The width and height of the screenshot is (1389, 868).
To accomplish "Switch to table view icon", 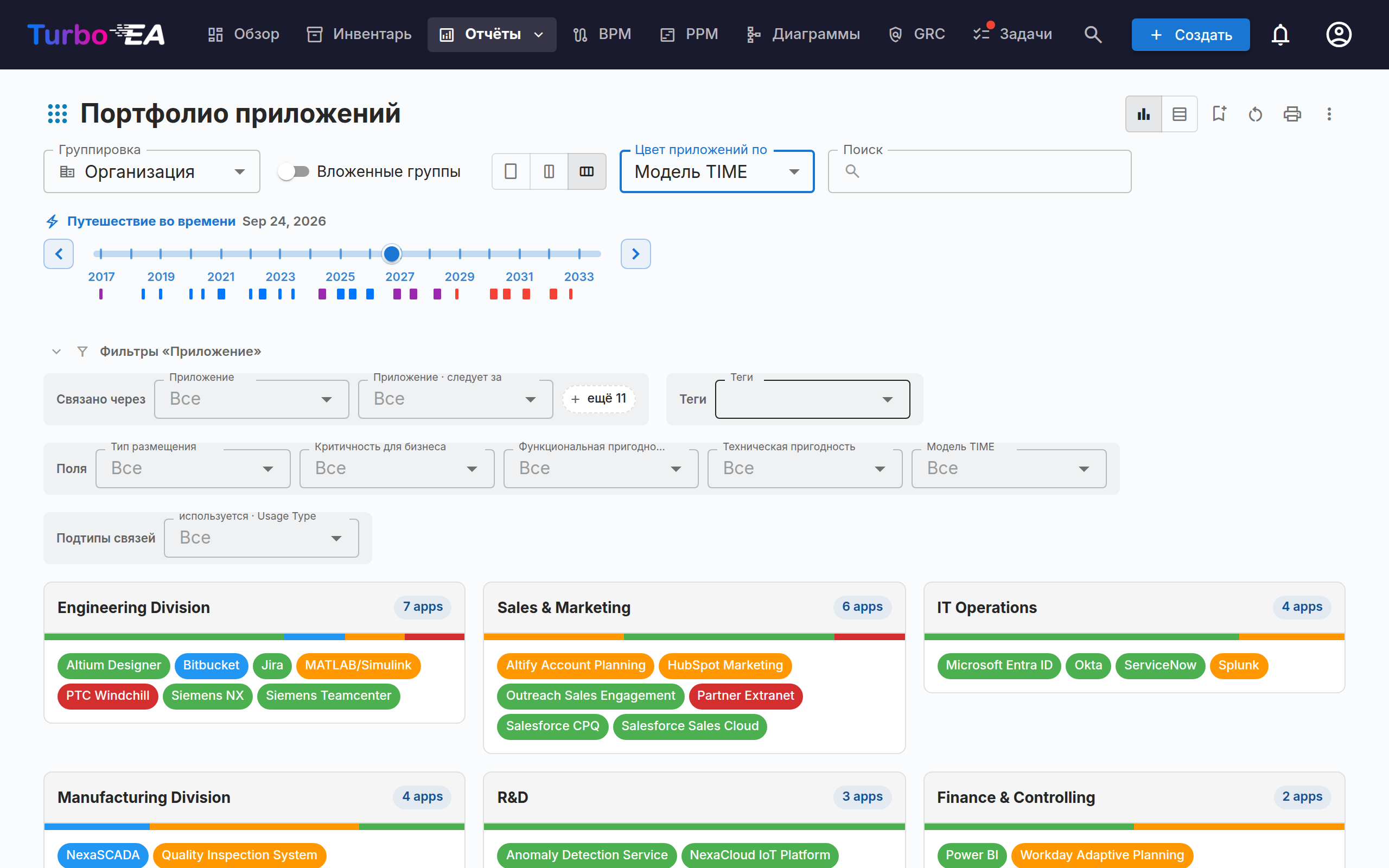I will [x=1180, y=114].
